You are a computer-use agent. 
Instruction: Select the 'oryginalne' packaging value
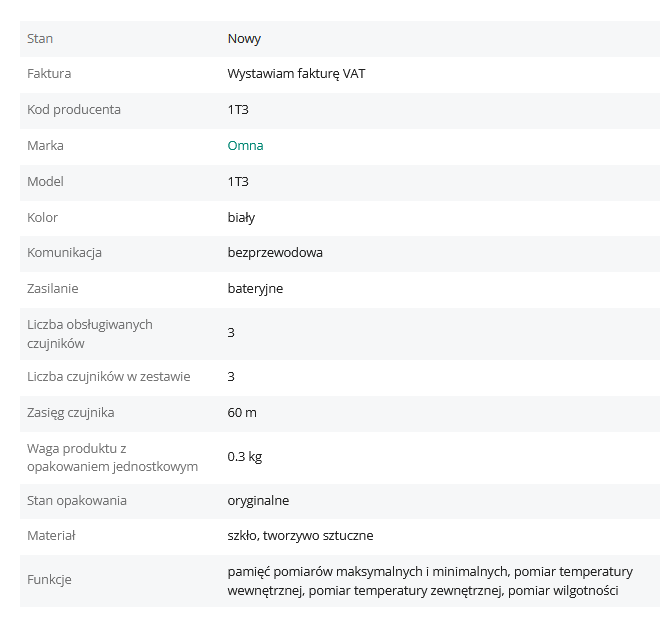point(258,501)
